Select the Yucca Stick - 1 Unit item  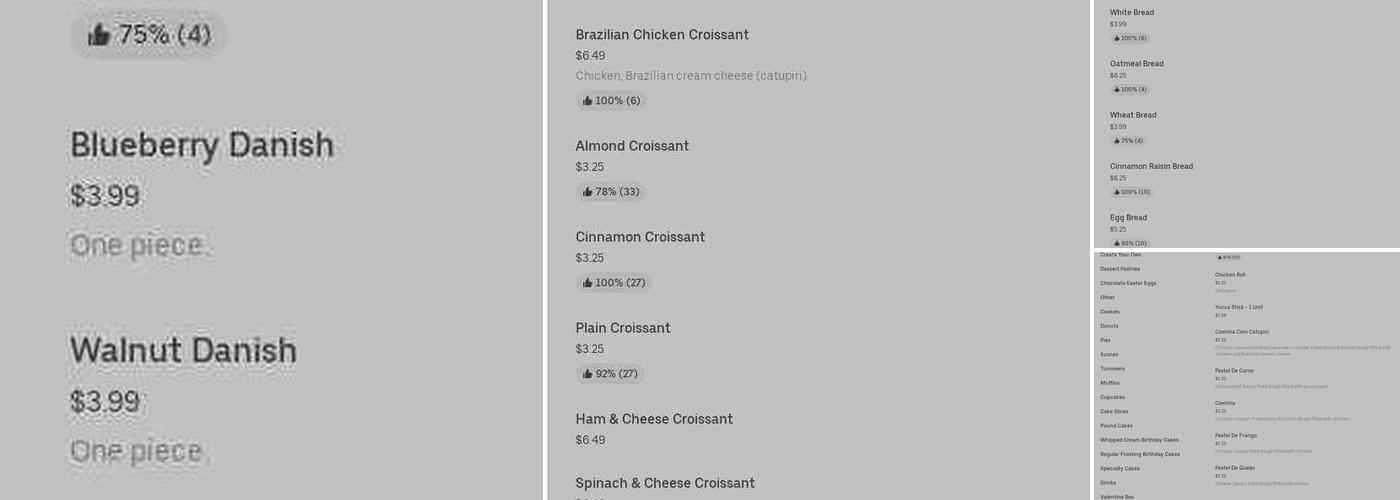(1239, 307)
